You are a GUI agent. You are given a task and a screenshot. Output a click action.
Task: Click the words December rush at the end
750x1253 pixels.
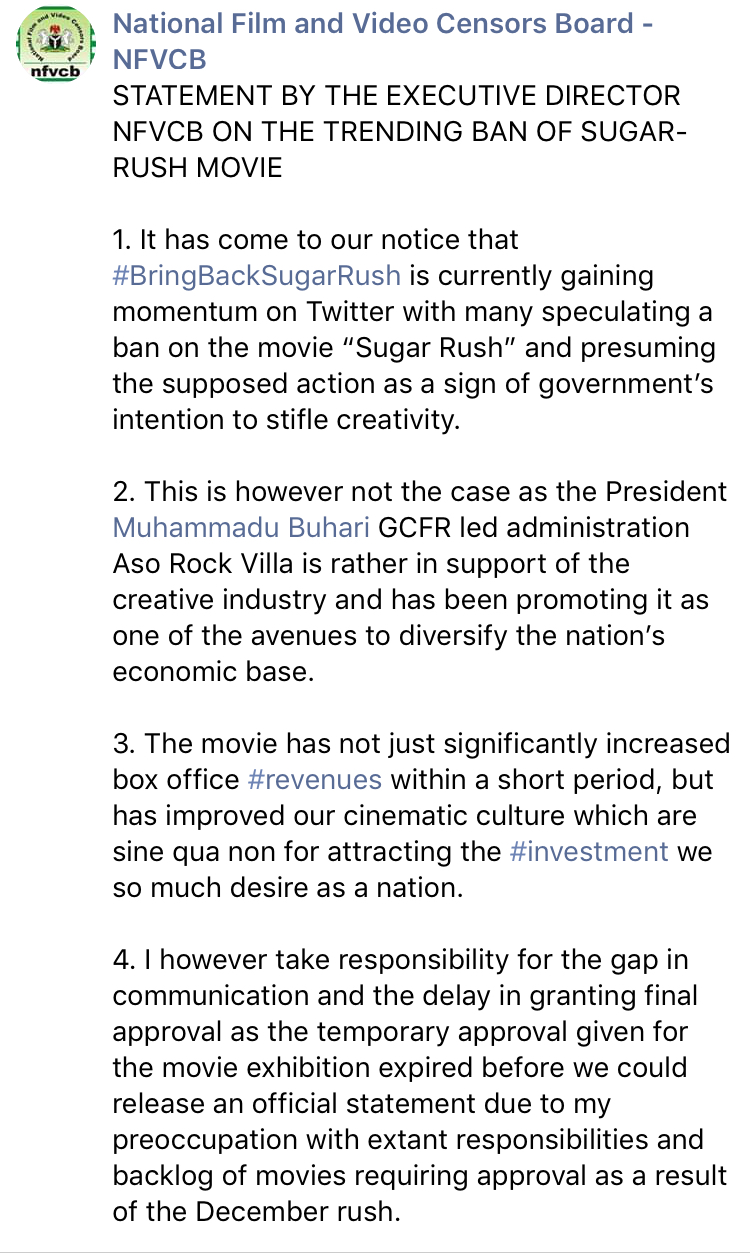pyautogui.click(x=296, y=1211)
